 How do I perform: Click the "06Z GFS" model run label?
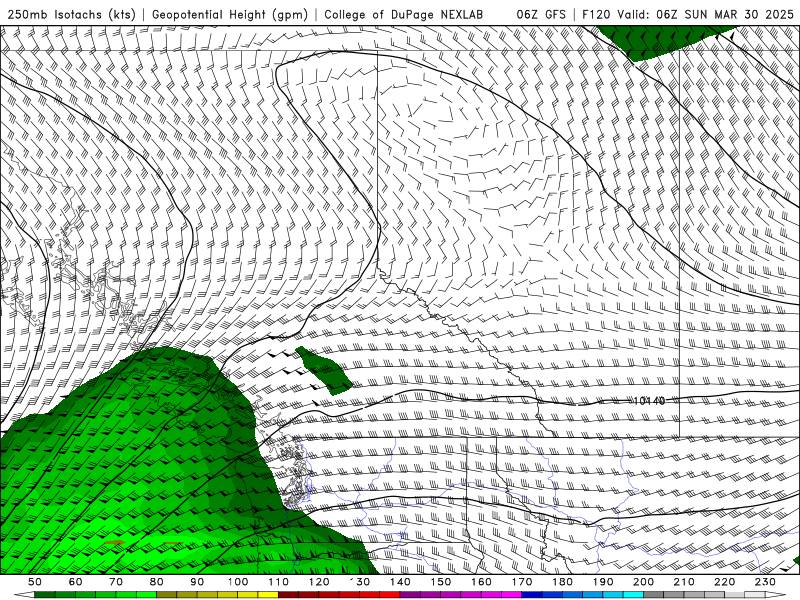(x=541, y=14)
